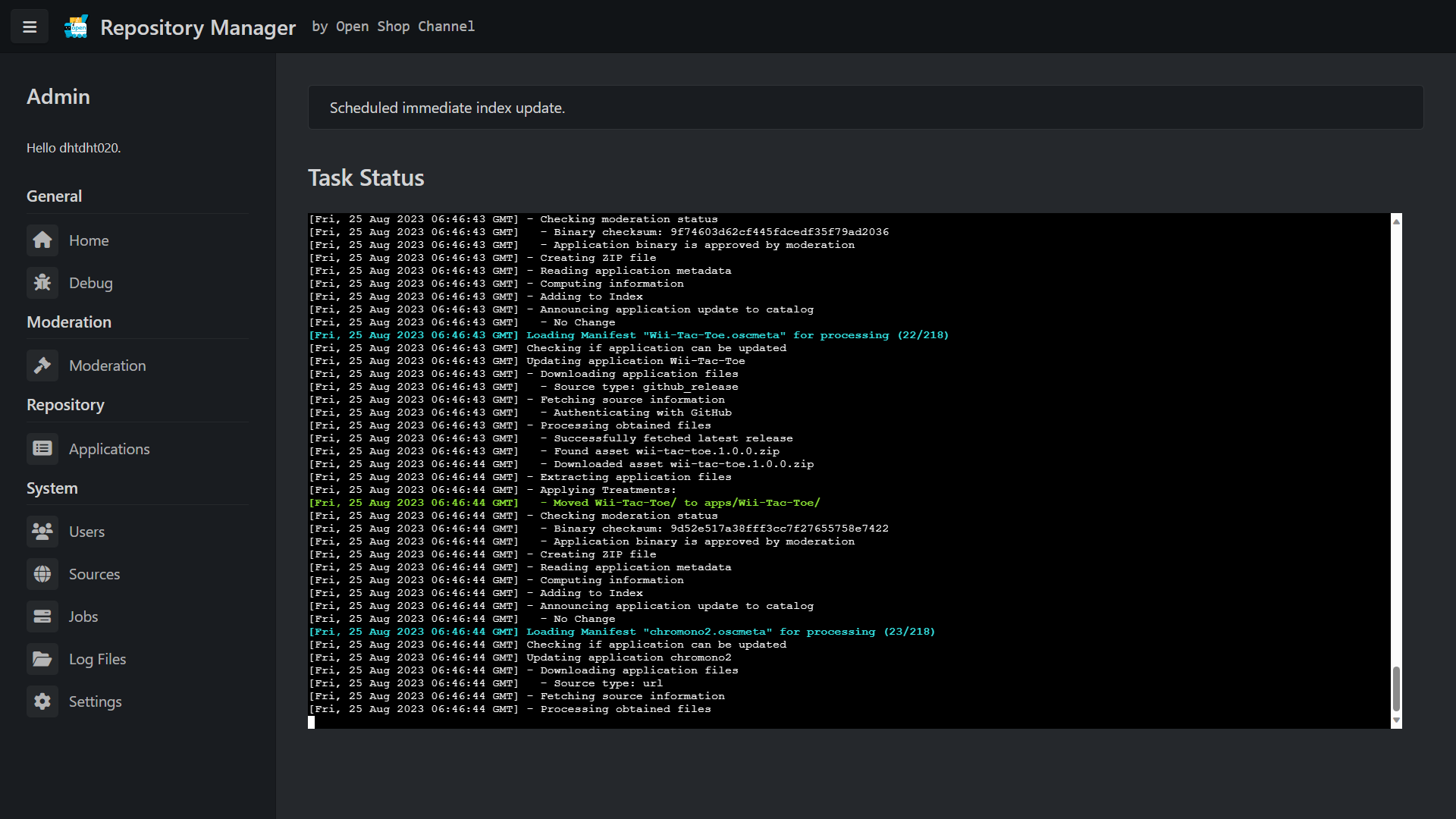Click the Users group icon
1456x819 pixels.
coord(42,532)
